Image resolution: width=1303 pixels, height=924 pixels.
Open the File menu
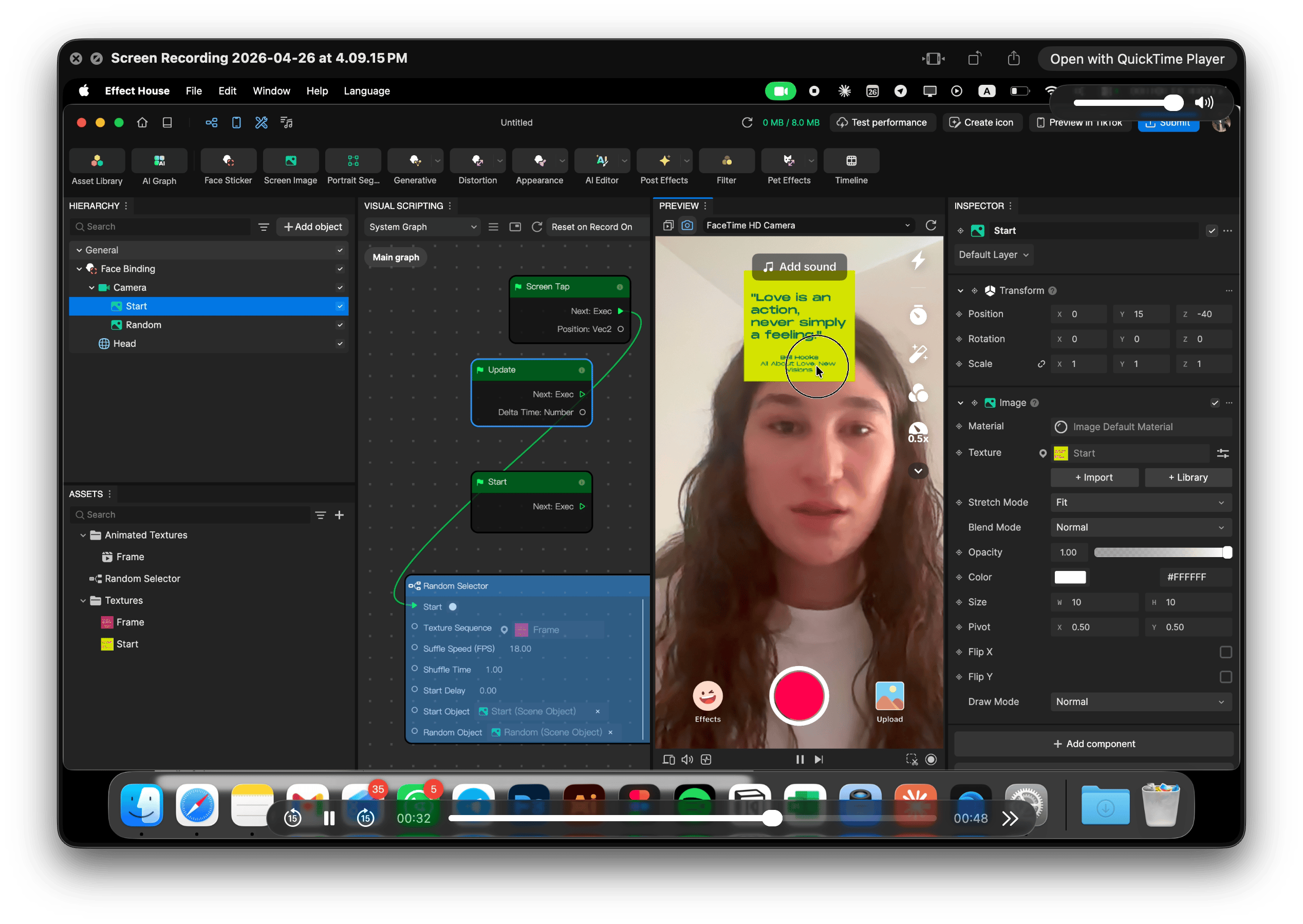point(193,91)
